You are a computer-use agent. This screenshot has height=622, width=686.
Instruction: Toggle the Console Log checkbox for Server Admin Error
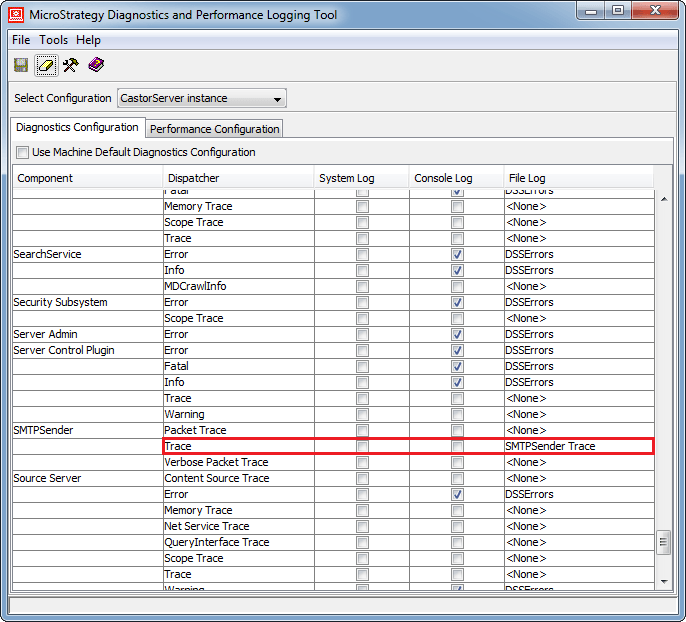(x=457, y=334)
